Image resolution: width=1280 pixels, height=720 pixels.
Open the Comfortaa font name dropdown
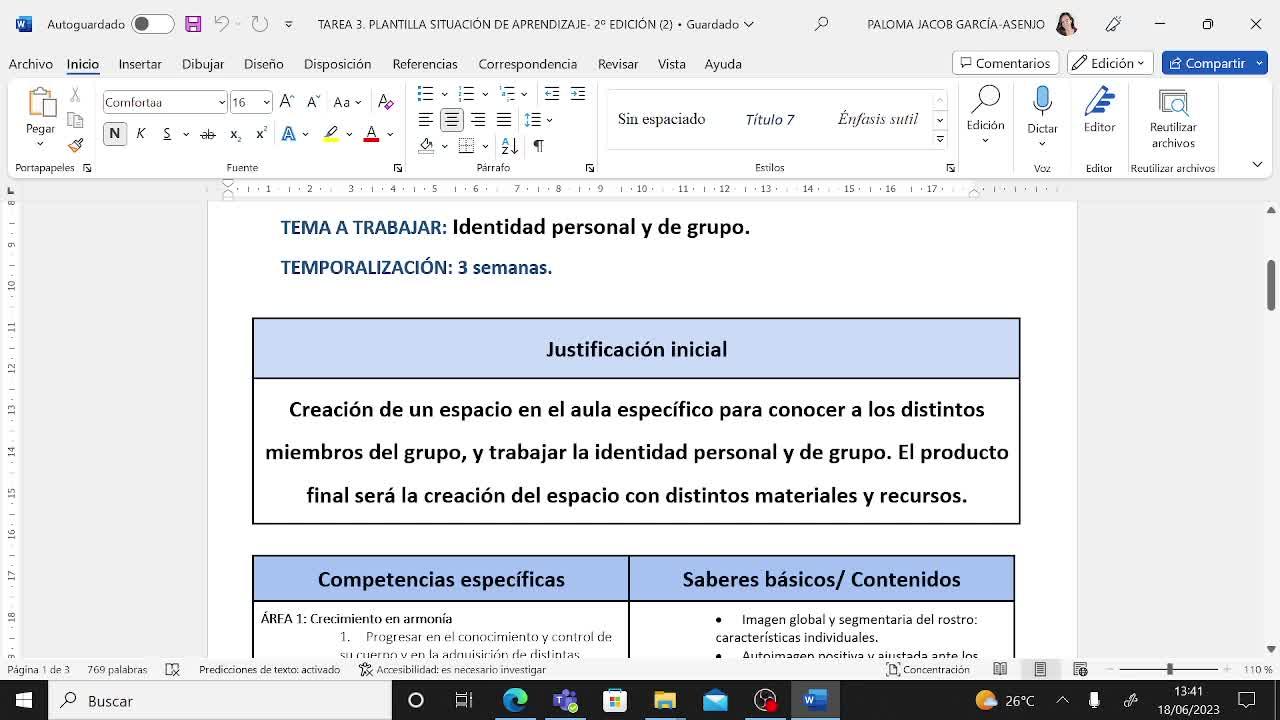pyautogui.click(x=221, y=102)
